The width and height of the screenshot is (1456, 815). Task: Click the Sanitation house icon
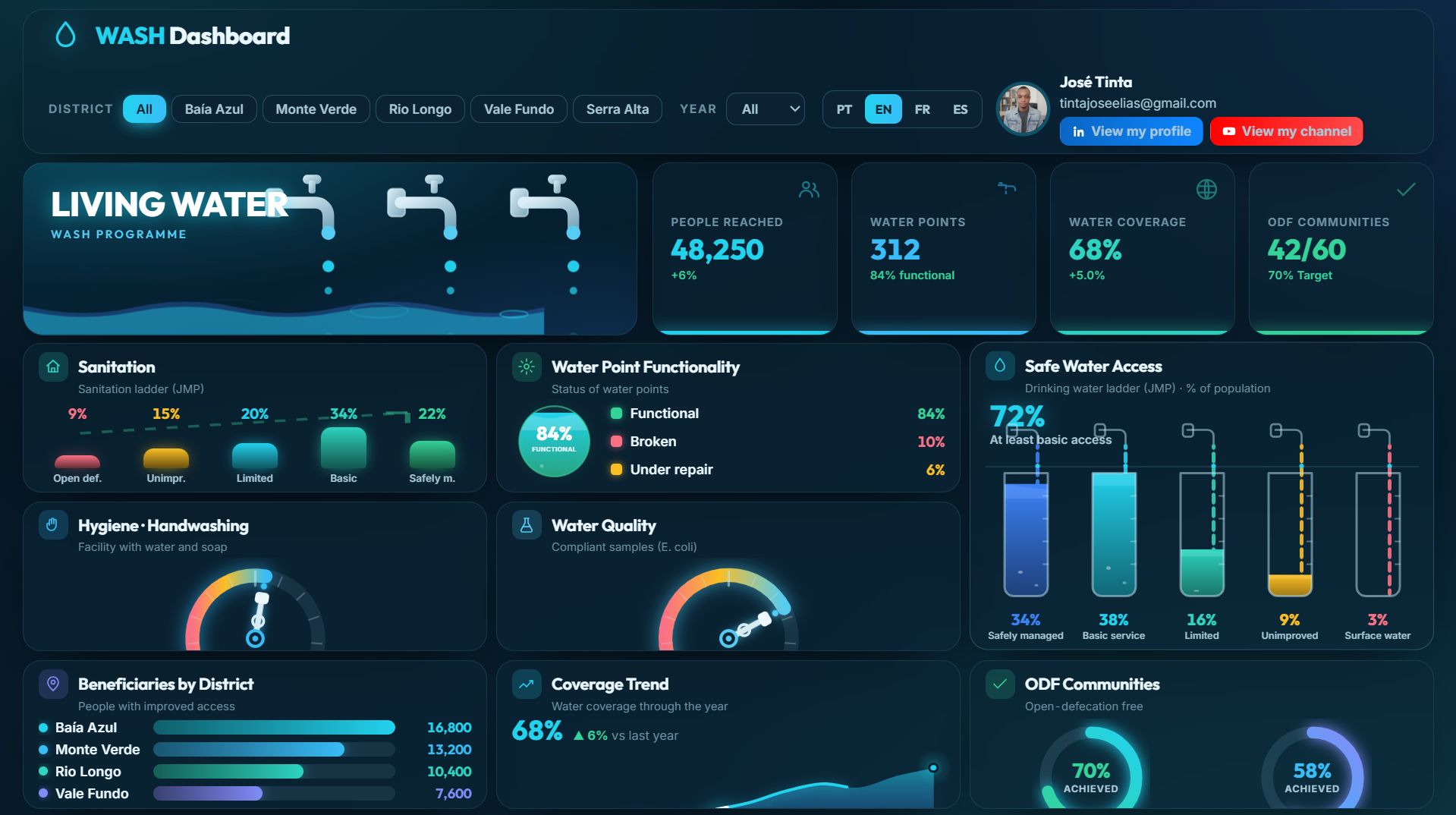tap(53, 367)
